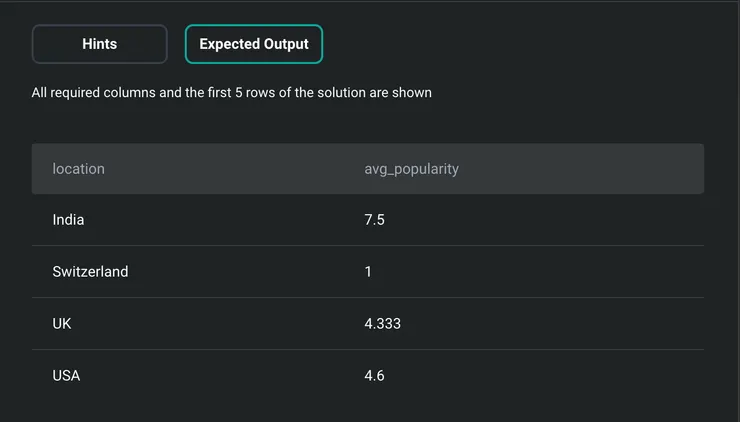Click 'first 5 rows' phrase in description
This screenshot has width=740, height=422.
pos(234,93)
